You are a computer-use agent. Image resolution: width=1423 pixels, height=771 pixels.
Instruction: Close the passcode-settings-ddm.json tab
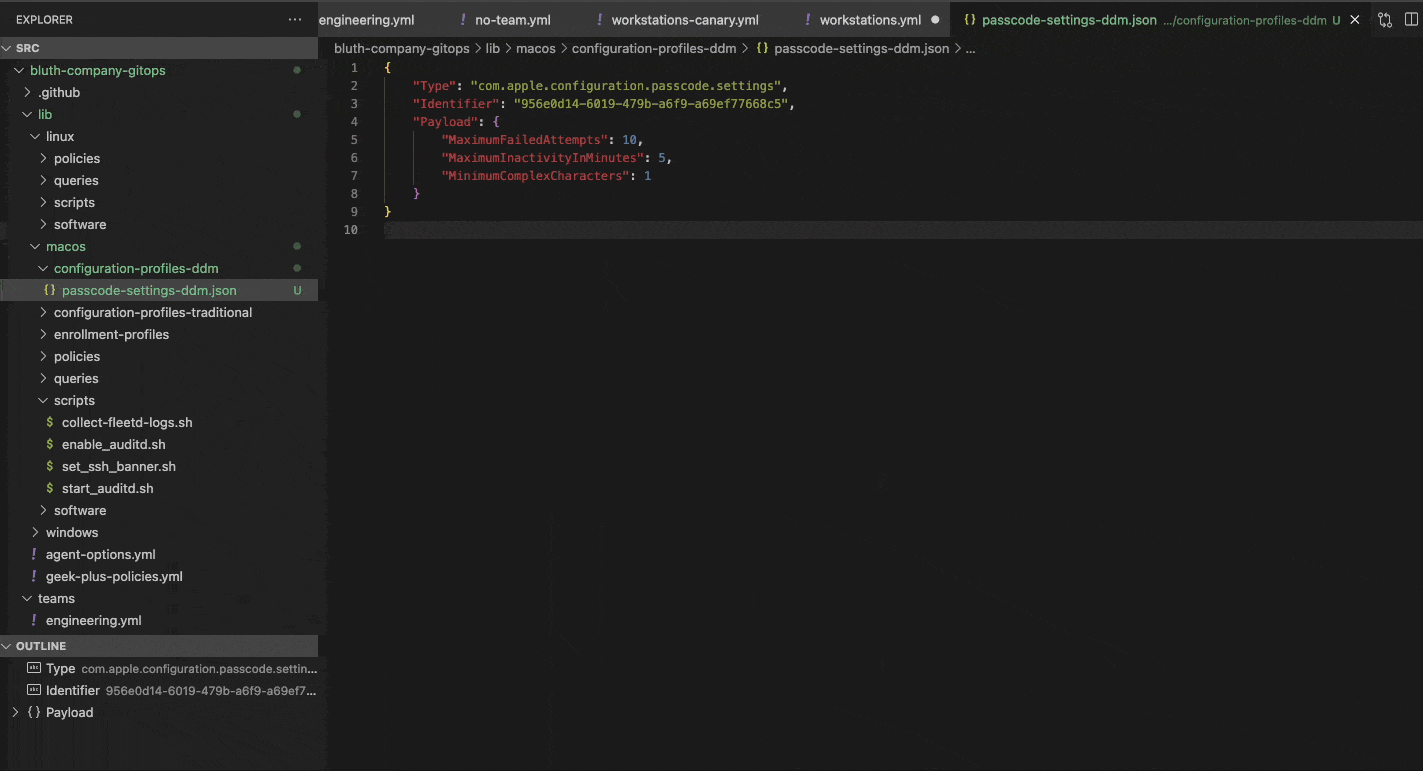pyautogui.click(x=1356, y=20)
